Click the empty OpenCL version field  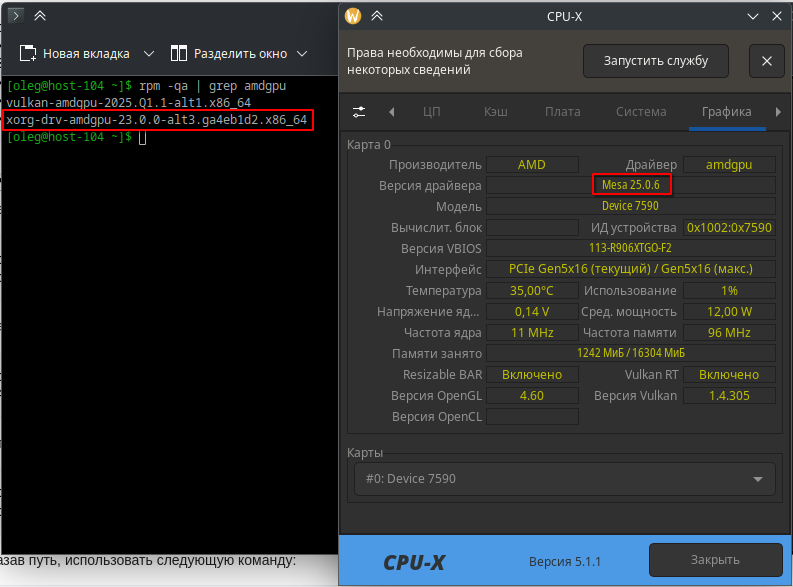(x=532, y=417)
